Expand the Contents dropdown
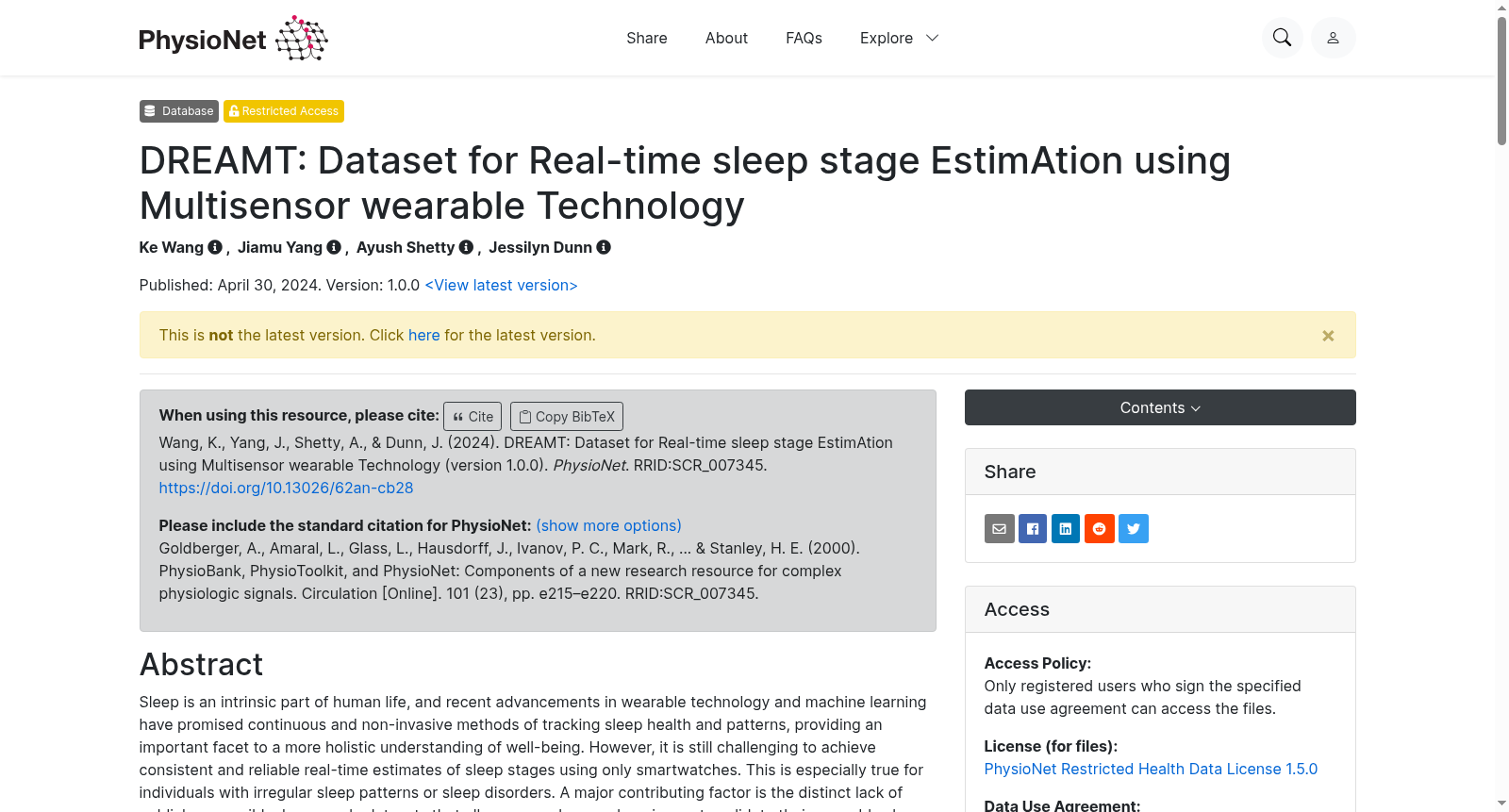 tap(1160, 407)
